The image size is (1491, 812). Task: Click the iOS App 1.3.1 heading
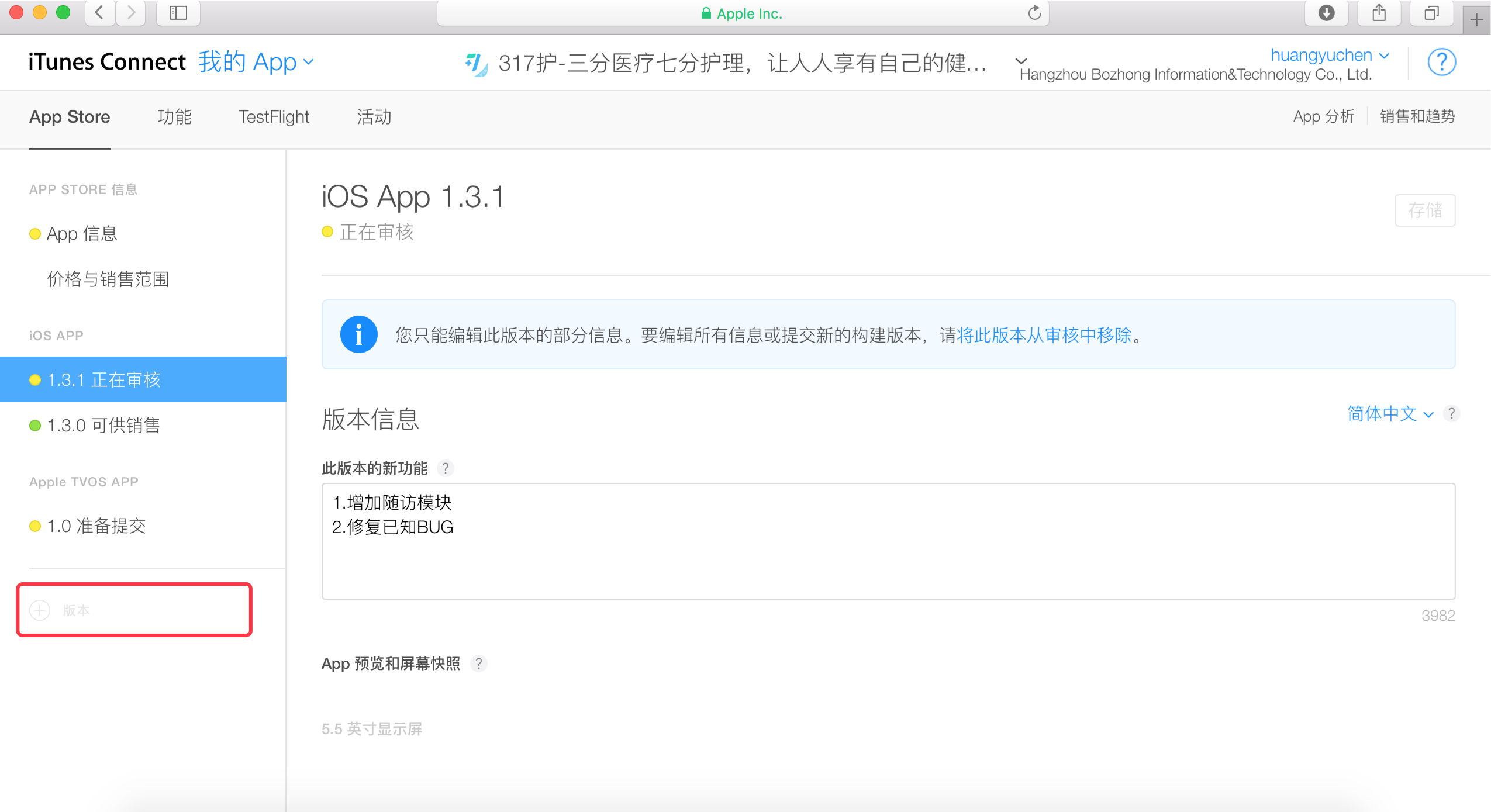[x=413, y=196]
